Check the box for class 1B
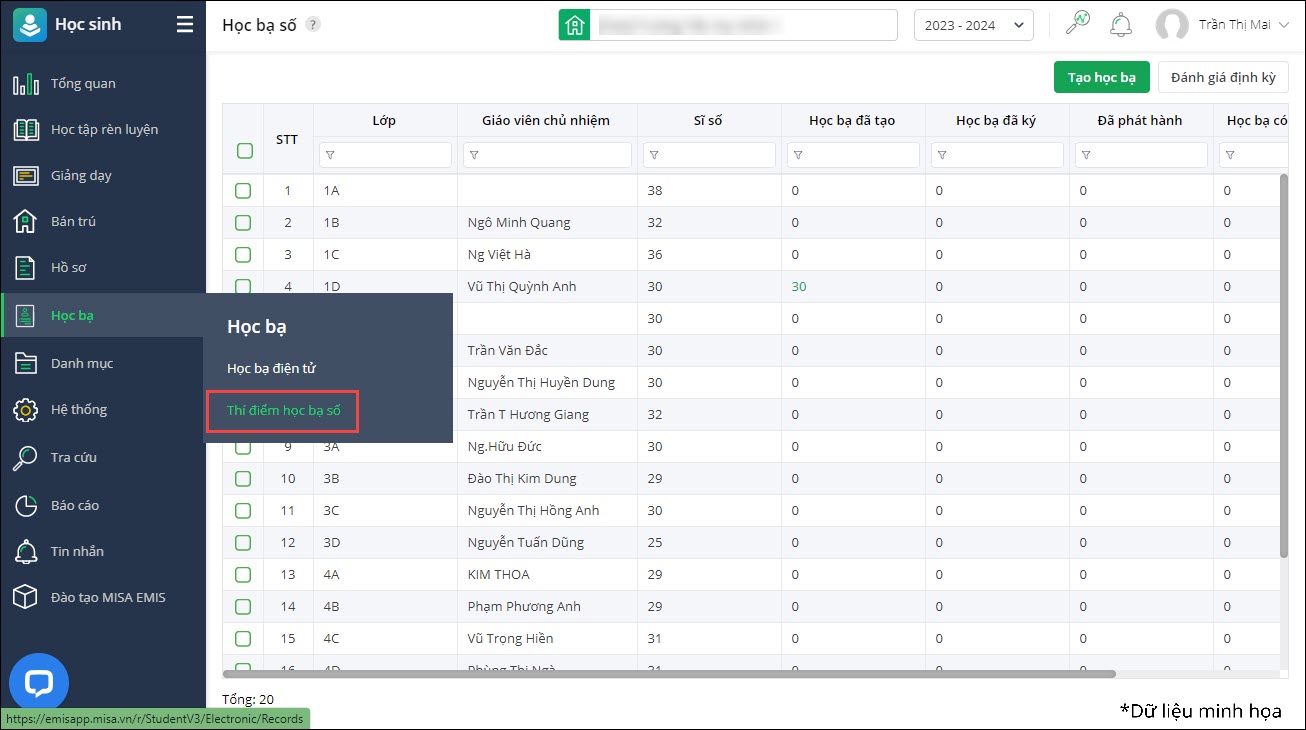The image size is (1306, 730). [243, 222]
